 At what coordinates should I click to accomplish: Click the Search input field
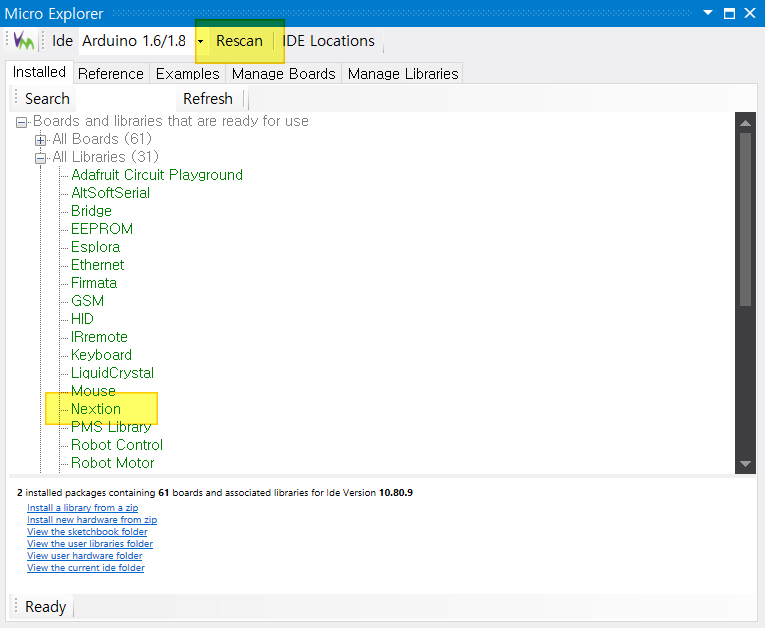[126, 99]
